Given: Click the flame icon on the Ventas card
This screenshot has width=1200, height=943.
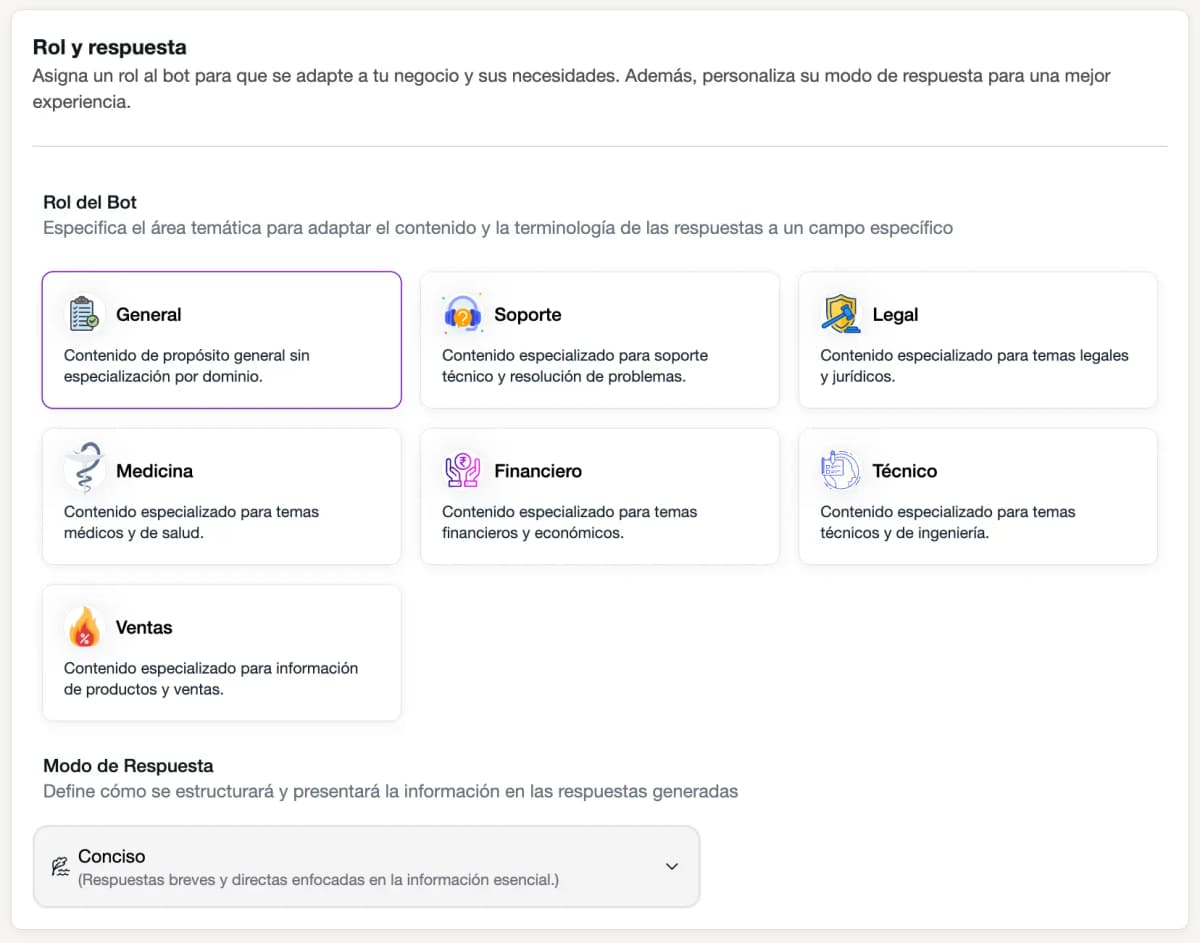Looking at the screenshot, I should click(x=84, y=626).
